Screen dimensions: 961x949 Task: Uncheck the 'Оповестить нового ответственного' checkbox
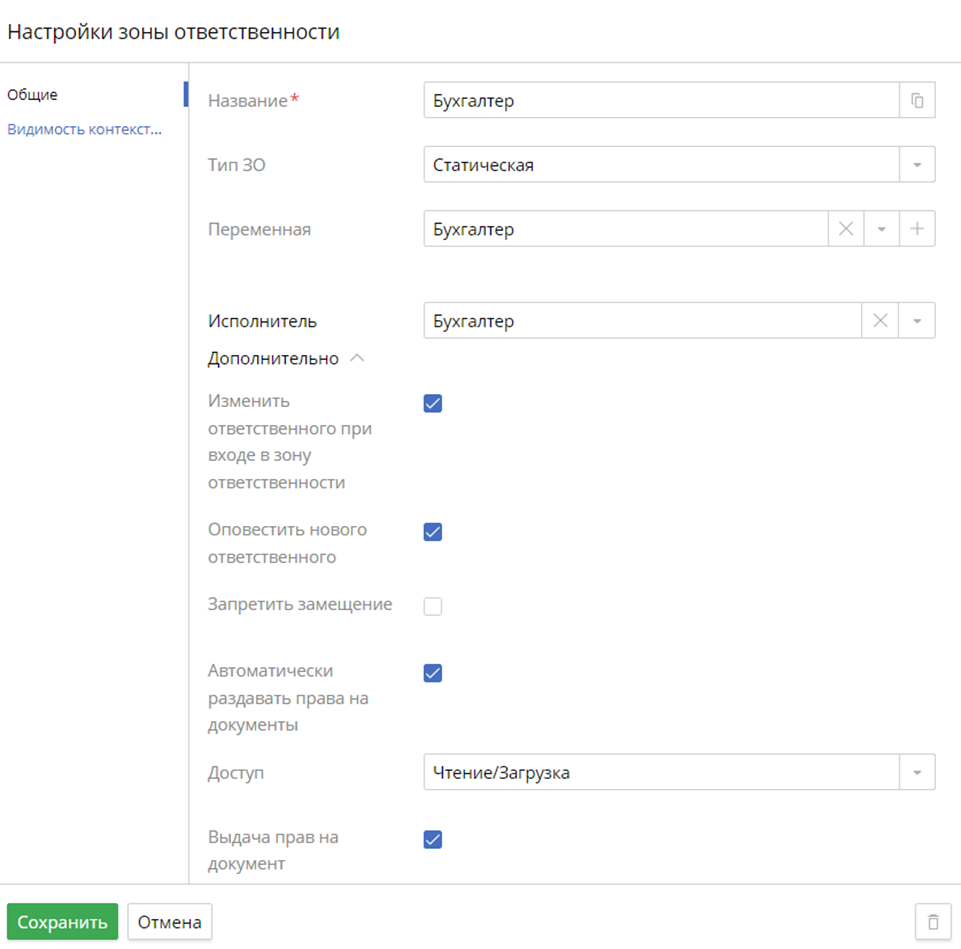click(433, 532)
